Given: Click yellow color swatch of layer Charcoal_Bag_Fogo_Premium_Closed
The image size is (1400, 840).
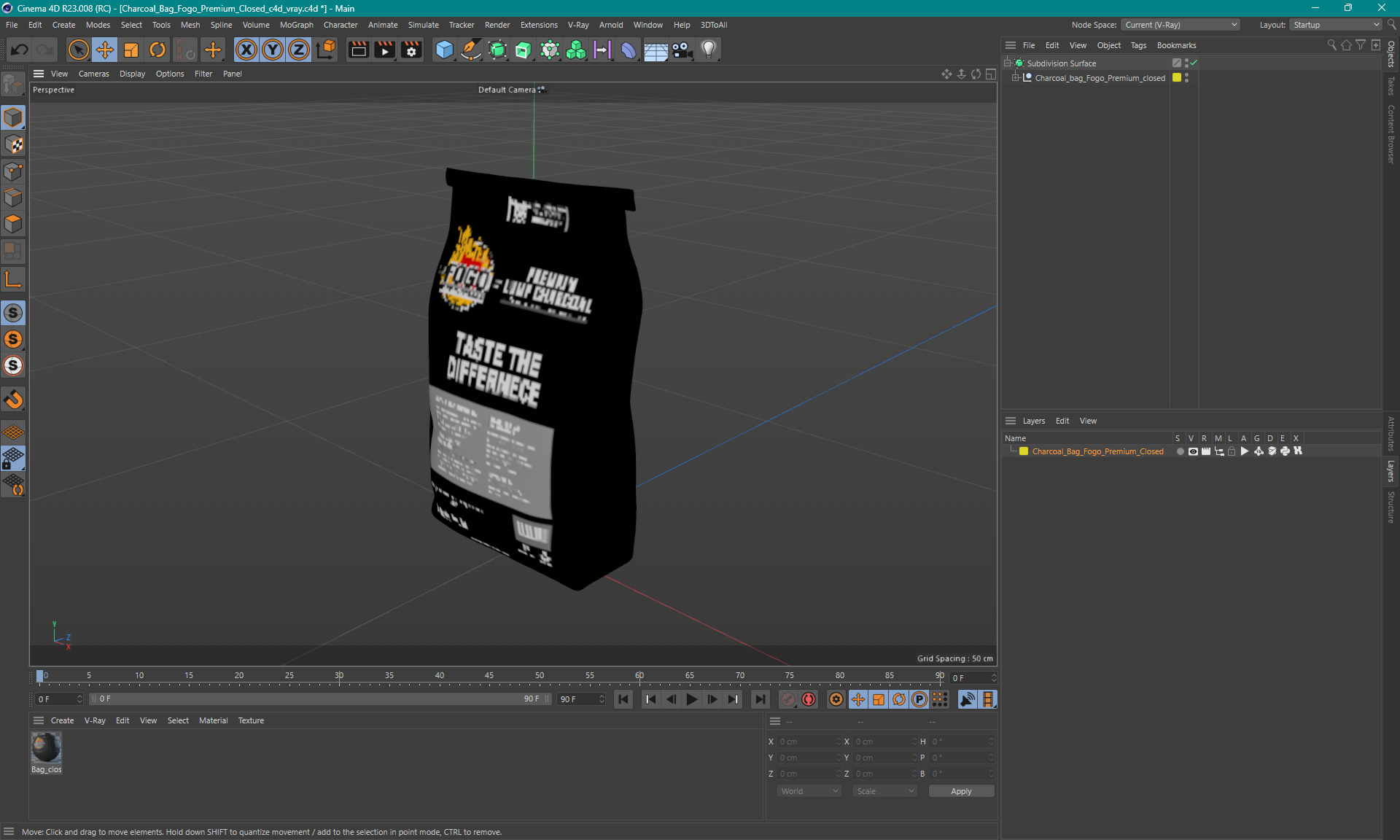Looking at the screenshot, I should (x=1024, y=451).
